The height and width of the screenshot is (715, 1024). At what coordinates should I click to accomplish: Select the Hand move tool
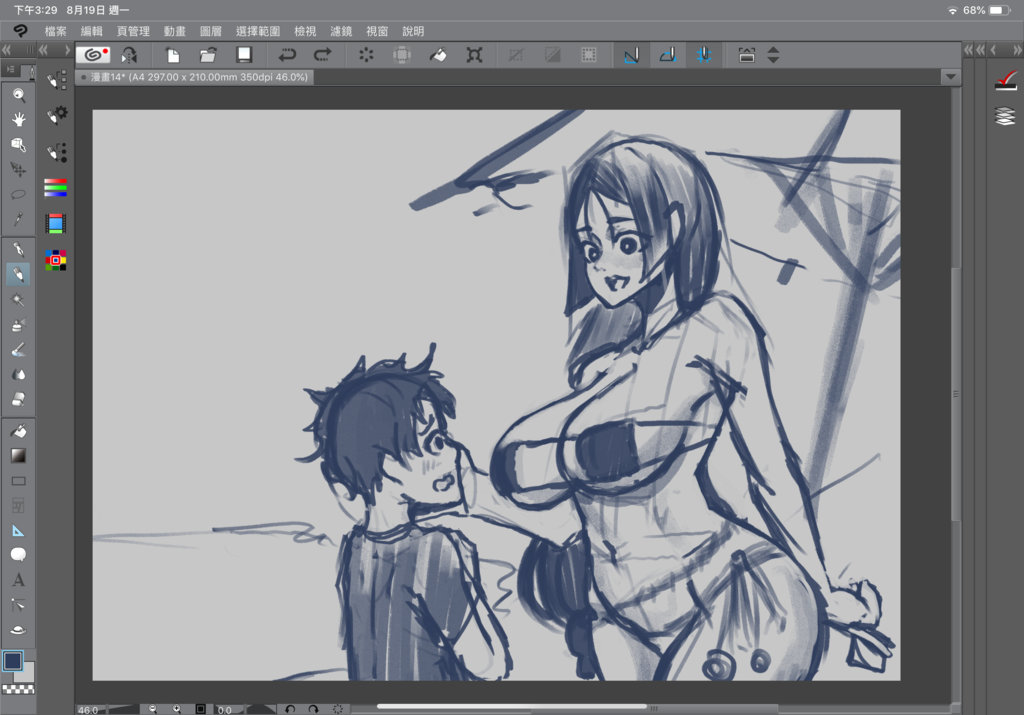(18, 119)
